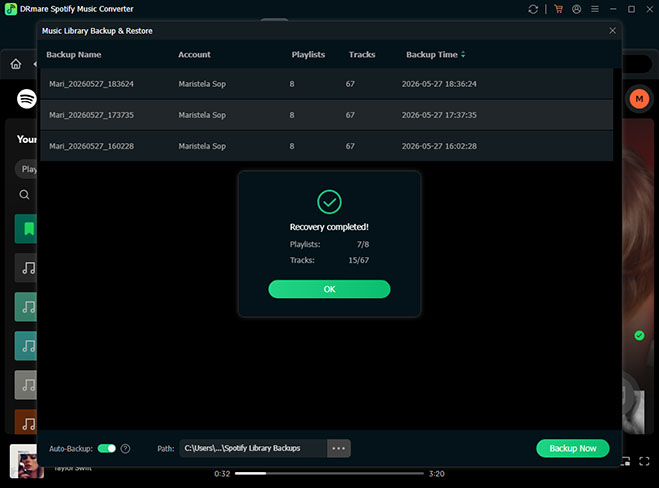This screenshot has width=659, height=488.
Task: Click backup time 2026-05-27 16:02:28
Action: tap(439, 146)
